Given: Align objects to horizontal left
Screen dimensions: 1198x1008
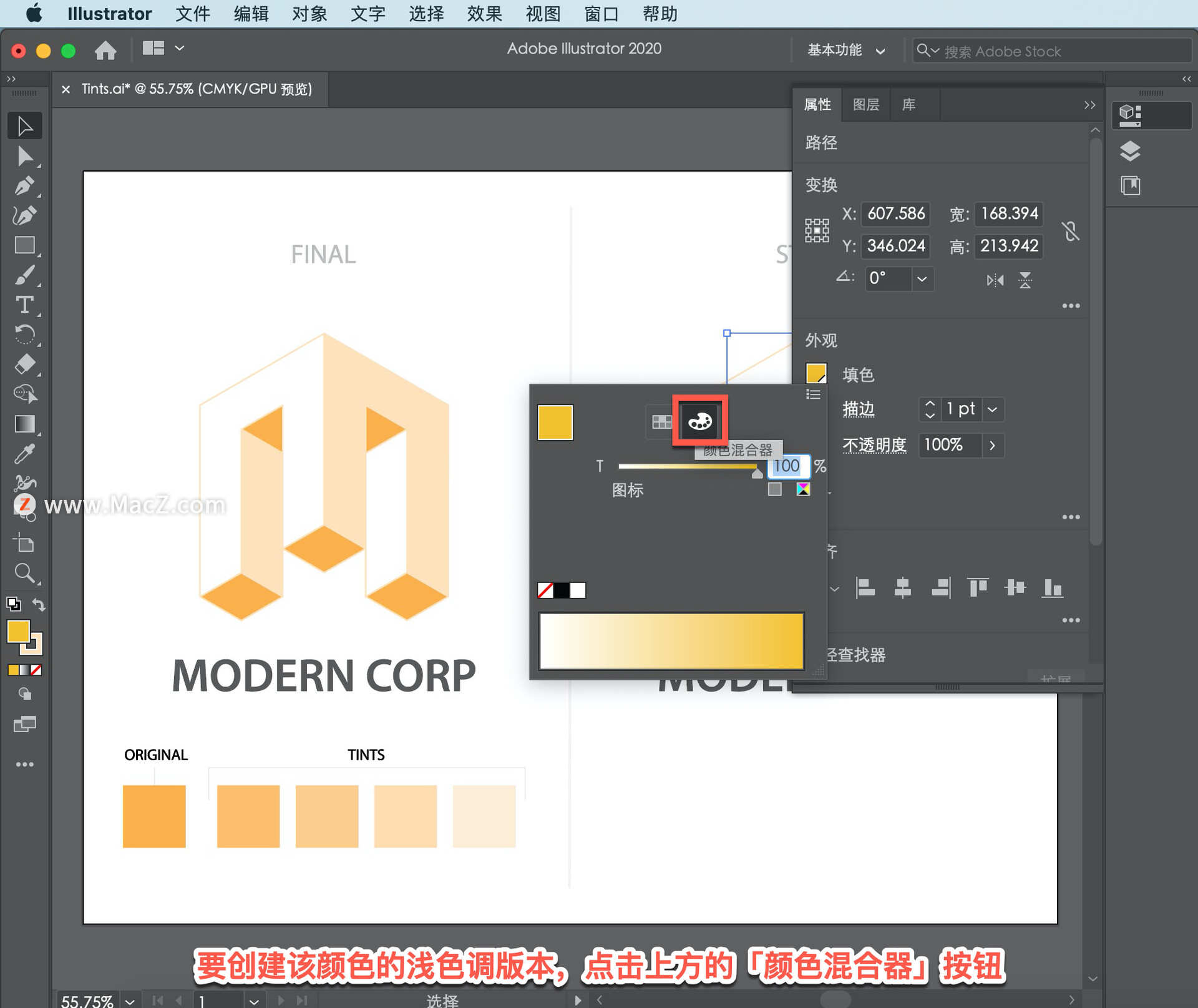Looking at the screenshot, I should (865, 587).
